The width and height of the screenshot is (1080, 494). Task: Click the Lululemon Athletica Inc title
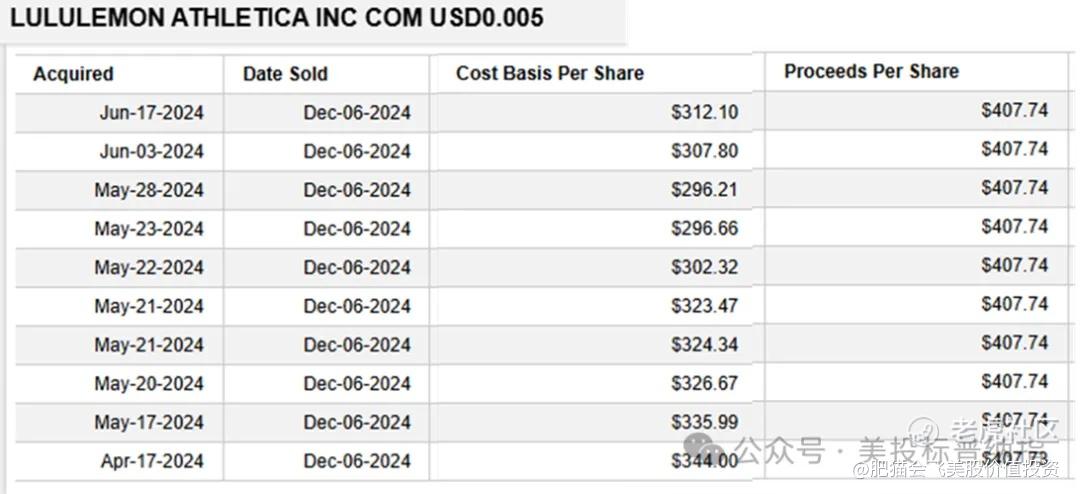click(x=277, y=18)
